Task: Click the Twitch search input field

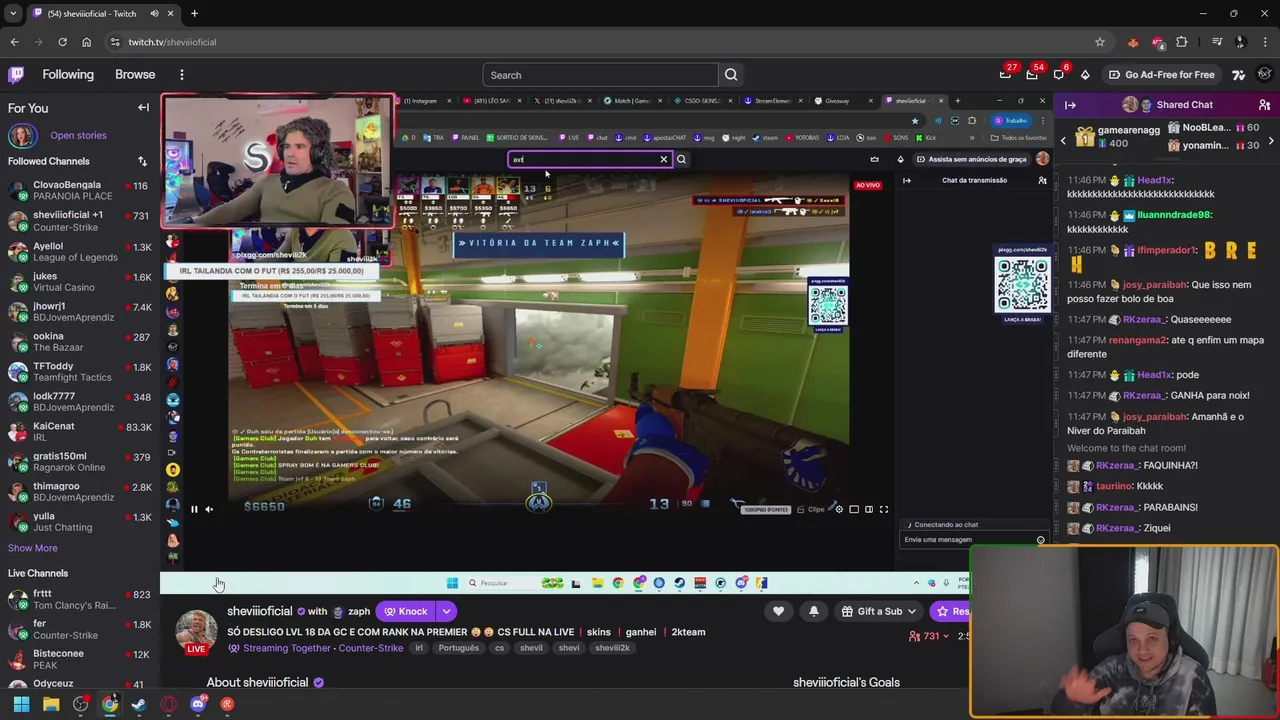Action: [600, 75]
